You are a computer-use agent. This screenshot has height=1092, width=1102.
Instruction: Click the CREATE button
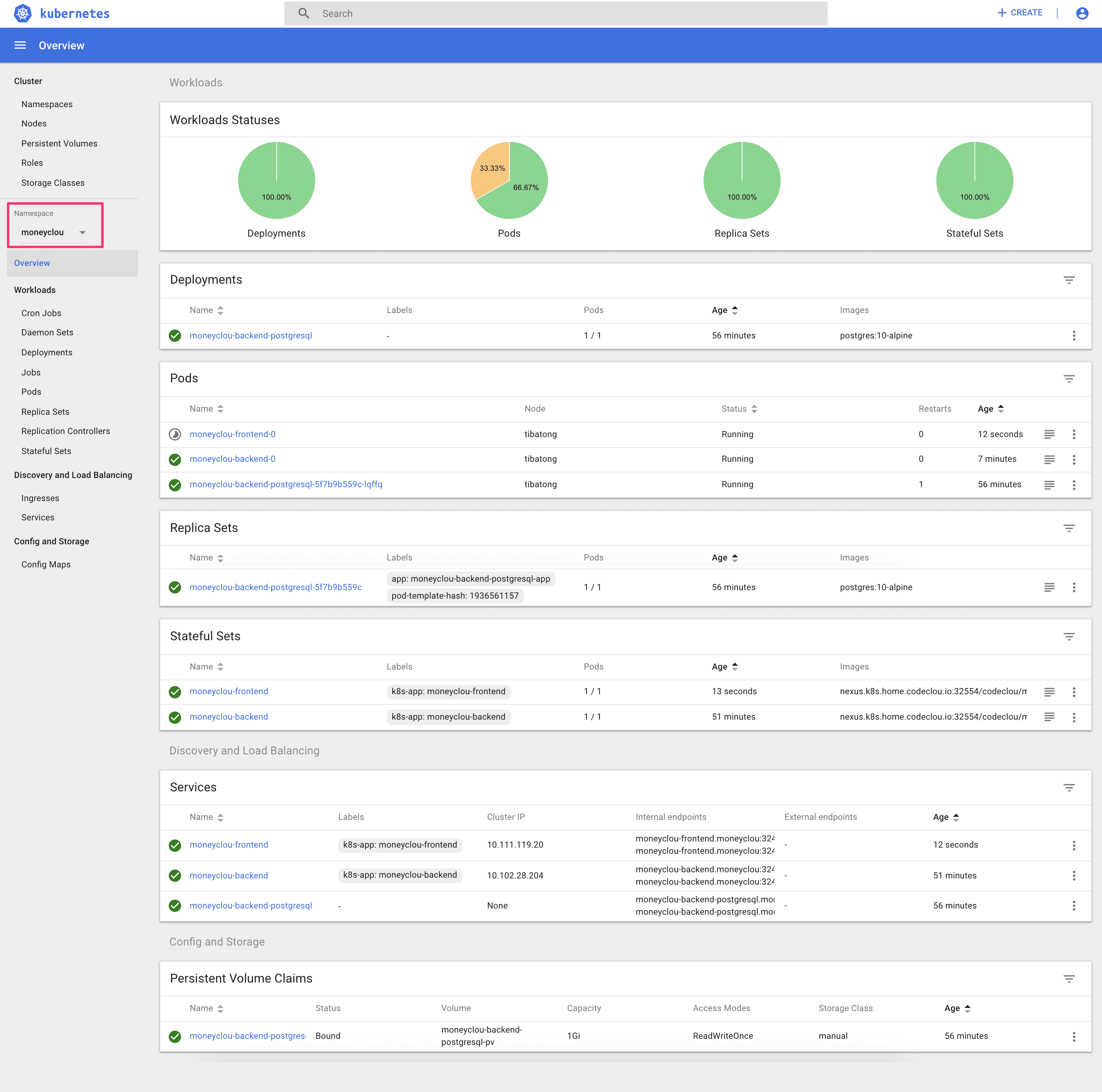point(1020,13)
